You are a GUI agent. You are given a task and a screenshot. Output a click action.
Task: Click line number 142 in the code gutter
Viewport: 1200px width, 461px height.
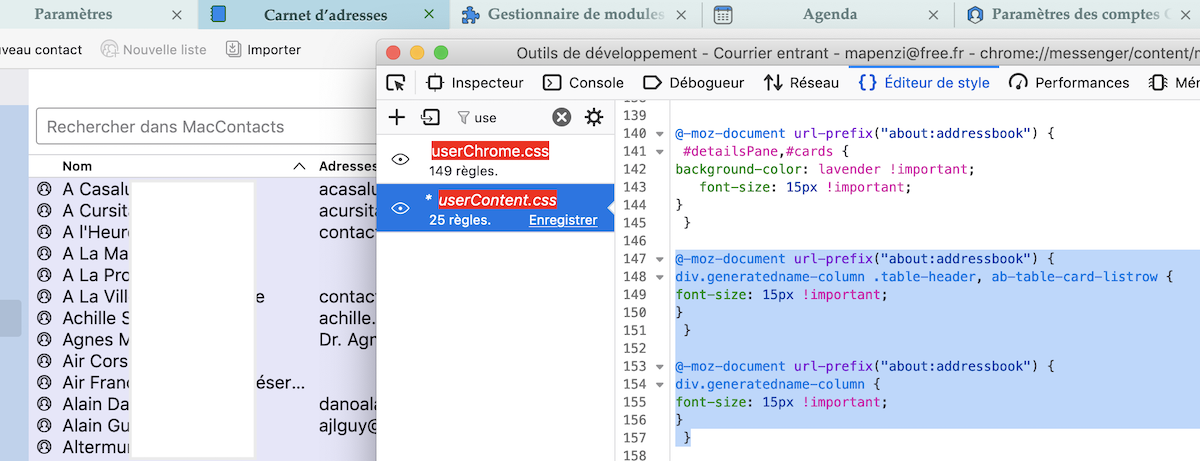[x=635, y=169]
